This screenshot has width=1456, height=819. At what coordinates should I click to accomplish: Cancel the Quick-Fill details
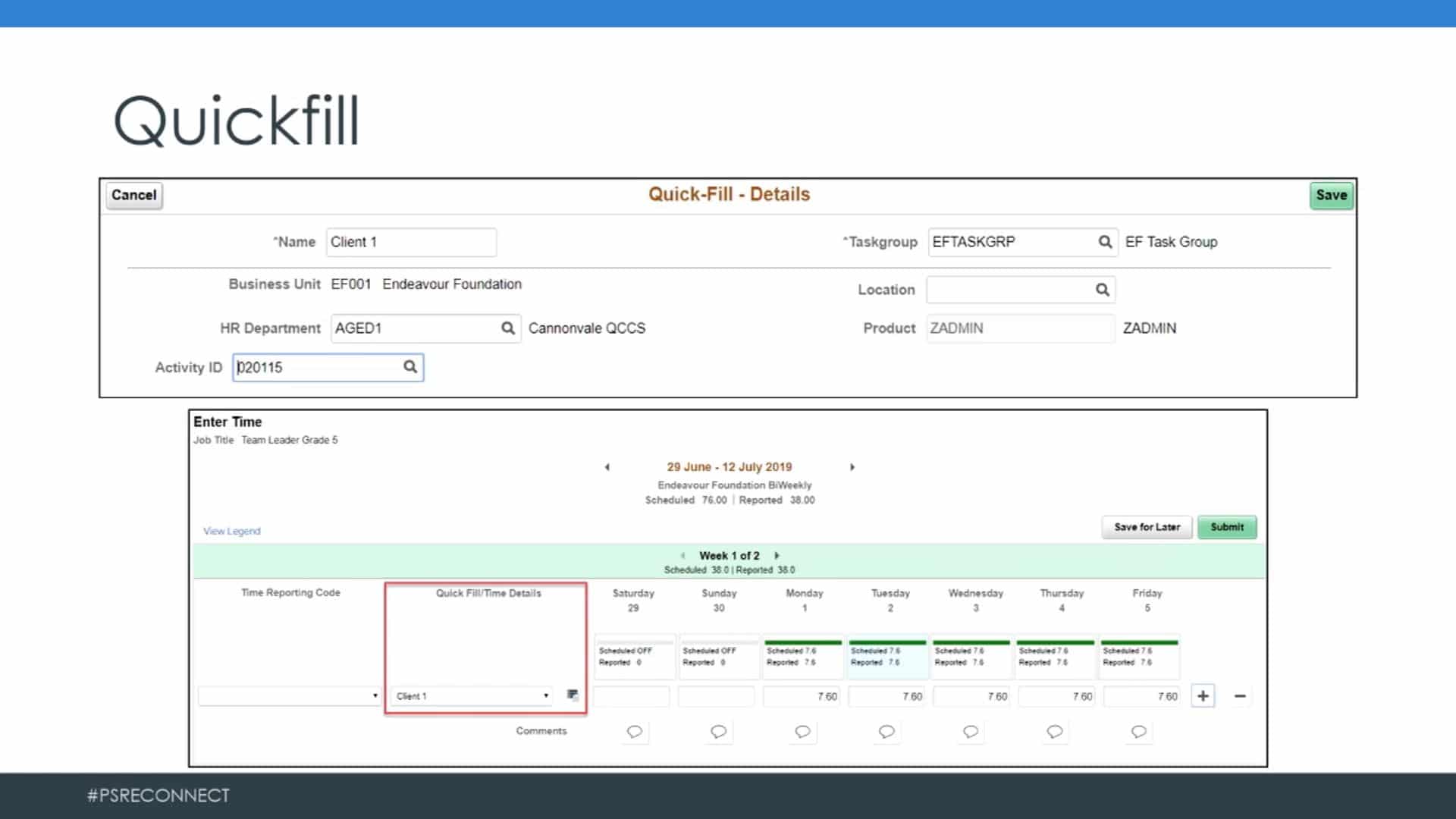133,195
